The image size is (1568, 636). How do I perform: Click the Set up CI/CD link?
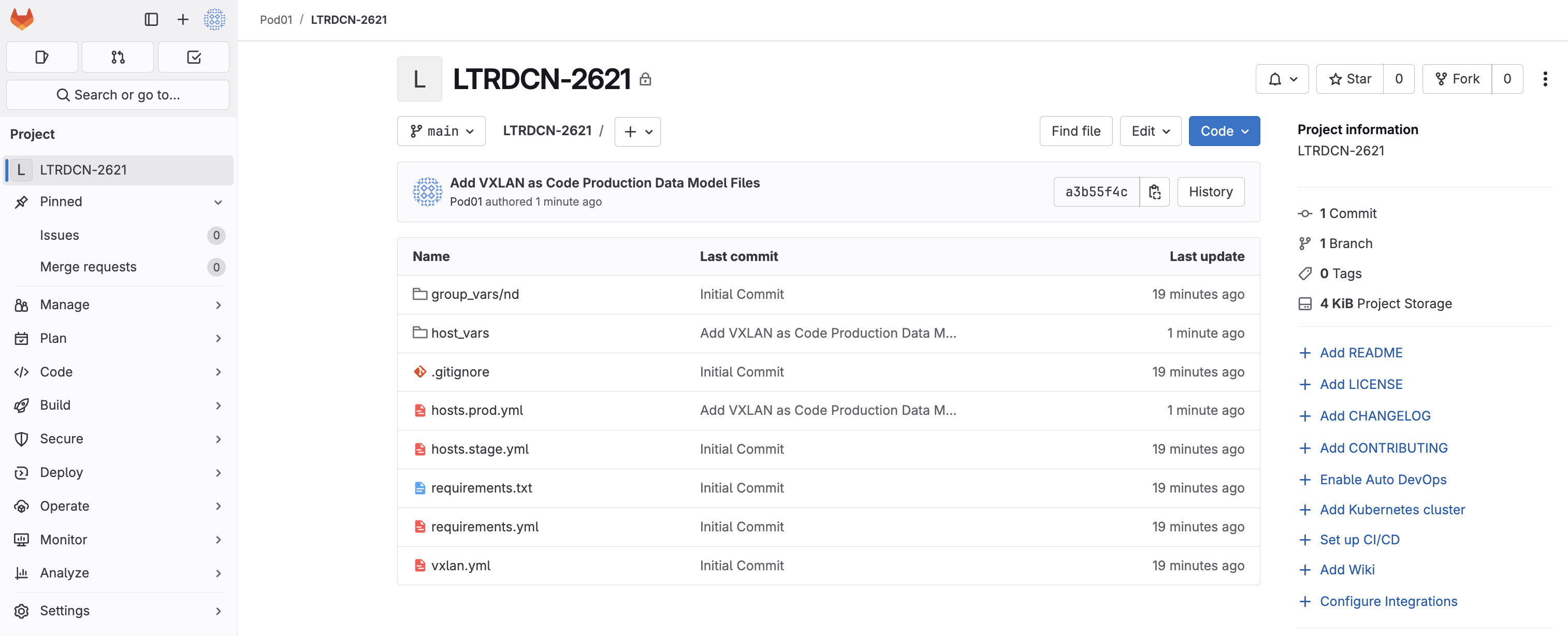pos(1359,540)
